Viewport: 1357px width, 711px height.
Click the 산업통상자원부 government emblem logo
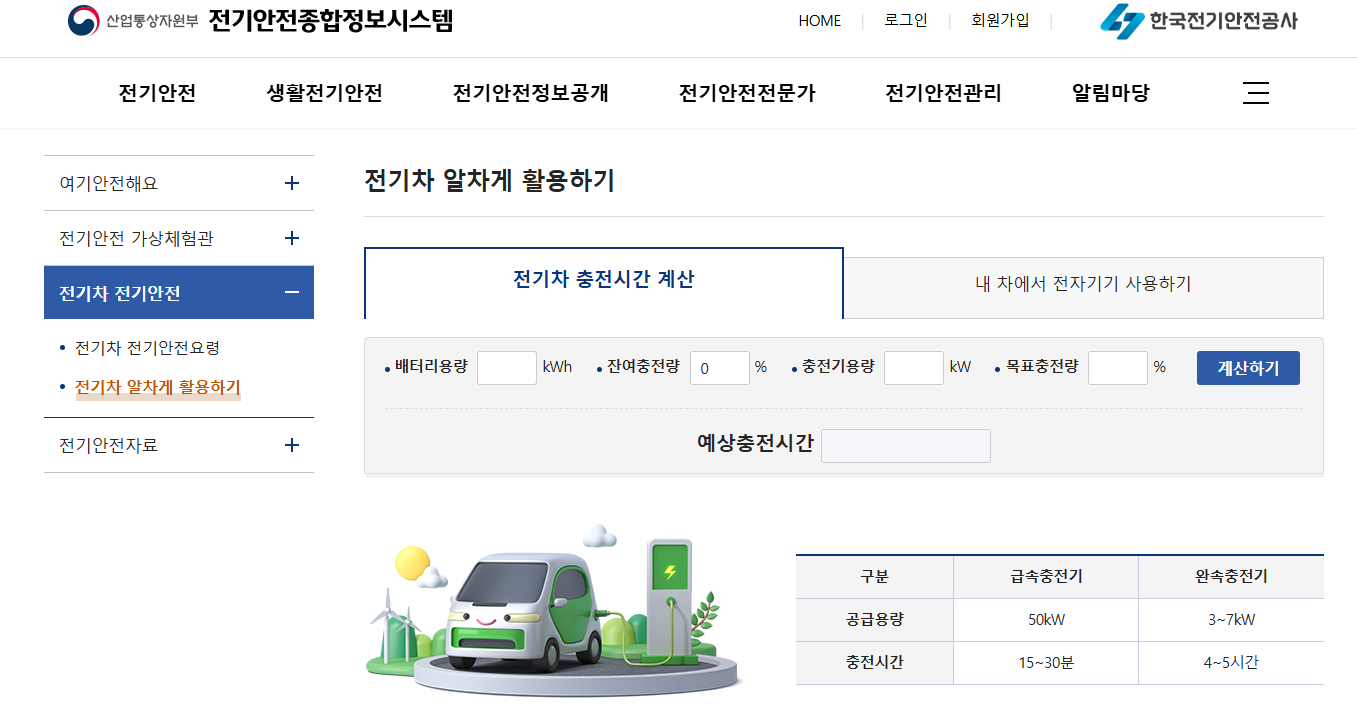coord(82,18)
